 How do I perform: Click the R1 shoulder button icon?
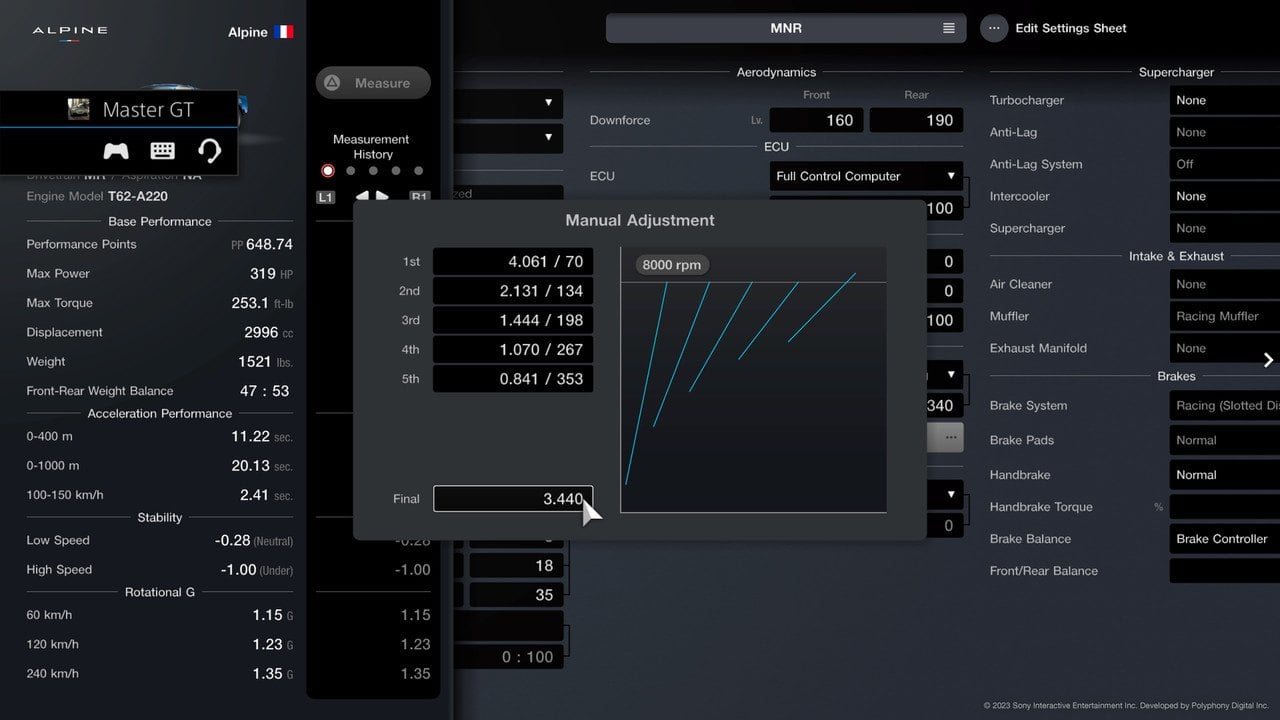(419, 197)
